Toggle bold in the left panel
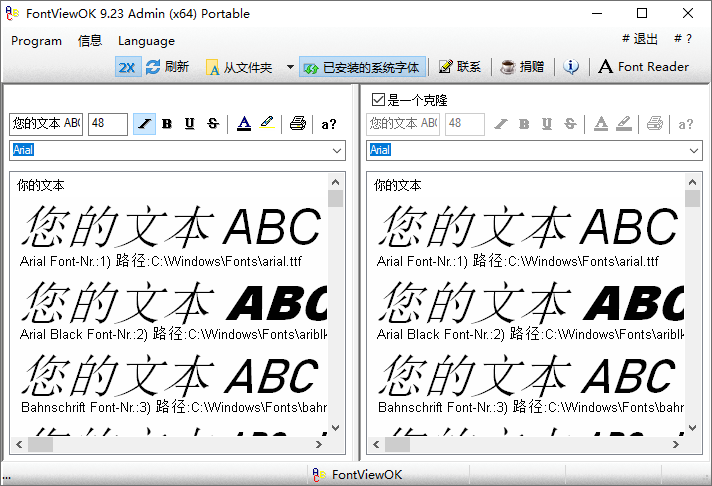 (167, 124)
